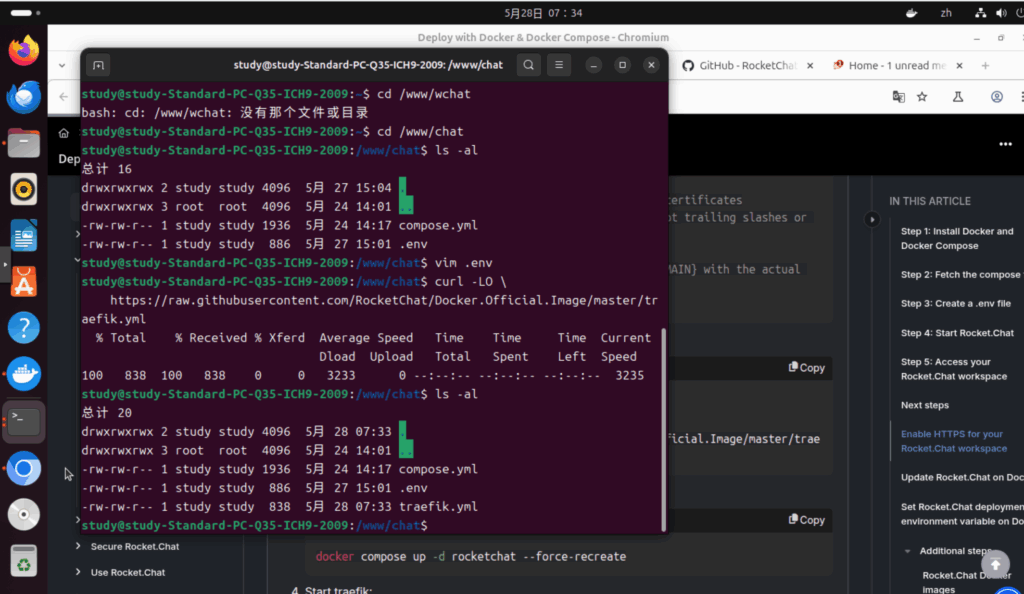Click the docs home icon on the page

click(x=63, y=133)
